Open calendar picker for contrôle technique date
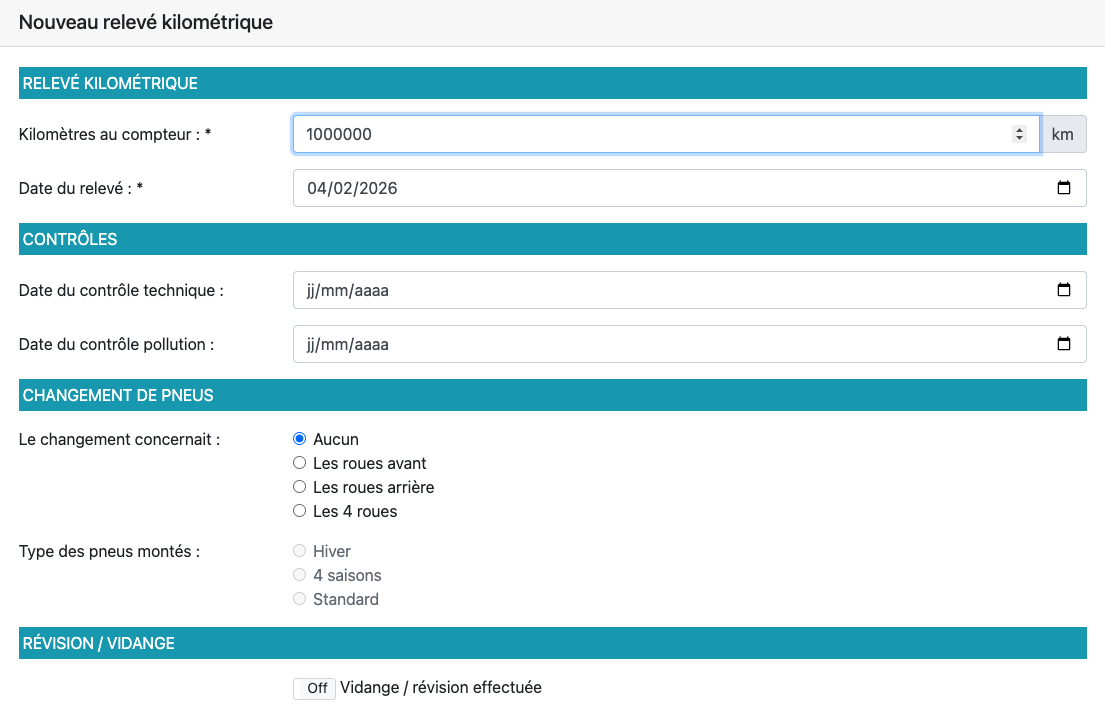1105x716 pixels. (x=1064, y=290)
